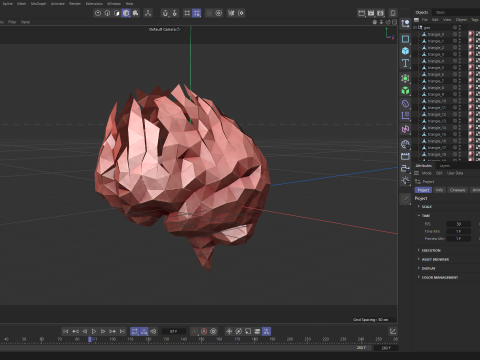Image resolution: width=480 pixels, height=360 pixels.
Task: Open the Info tab in Attributes
Action: pyautogui.click(x=439, y=190)
